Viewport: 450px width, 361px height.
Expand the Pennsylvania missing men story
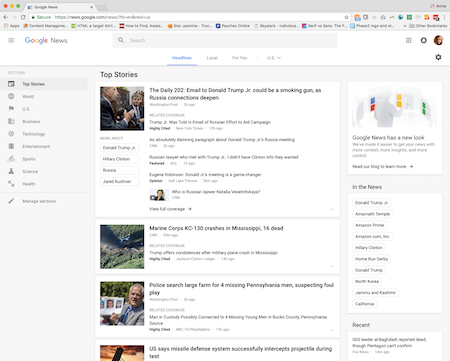[332, 330]
